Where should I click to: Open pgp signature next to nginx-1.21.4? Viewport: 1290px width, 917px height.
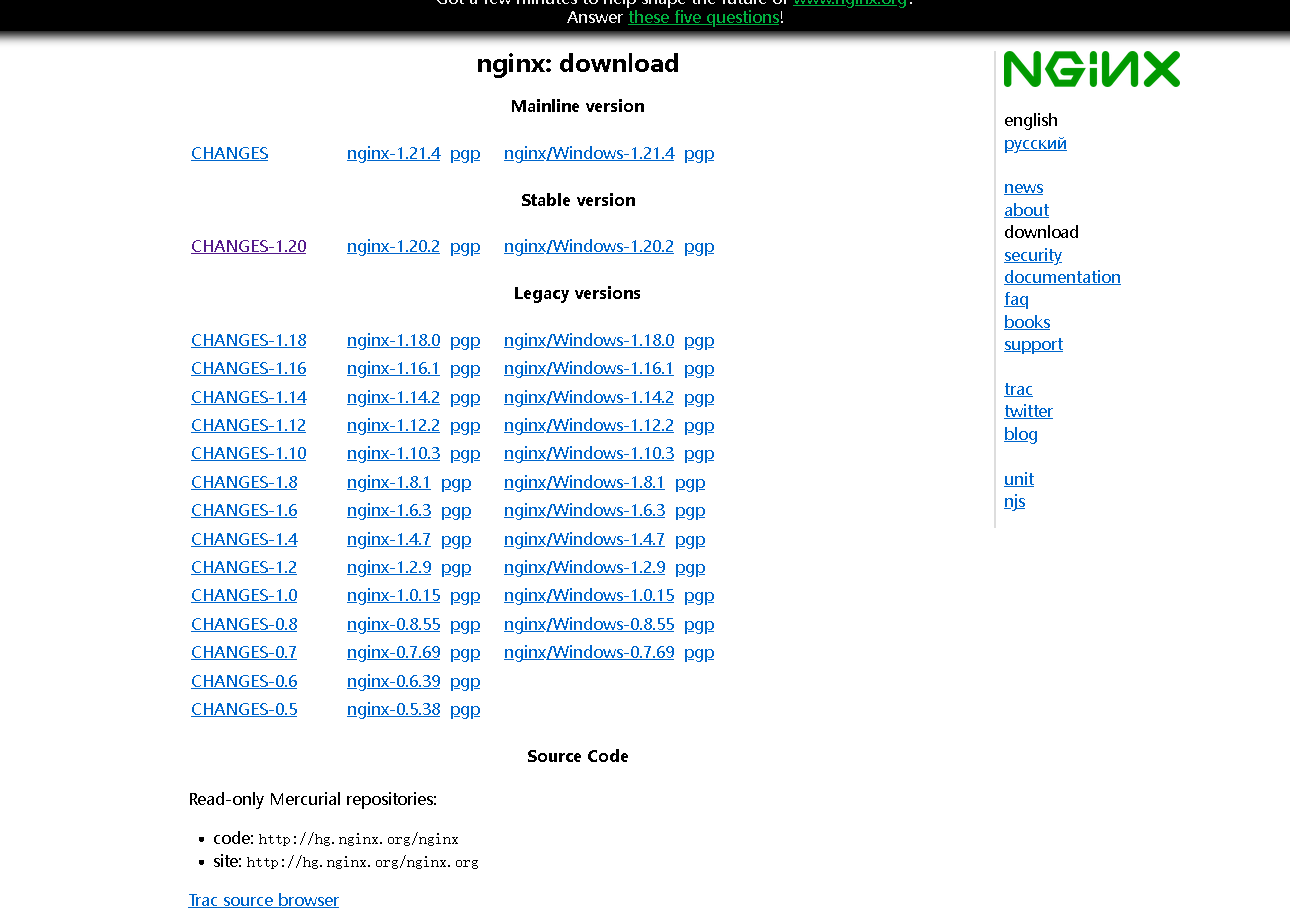pos(465,153)
